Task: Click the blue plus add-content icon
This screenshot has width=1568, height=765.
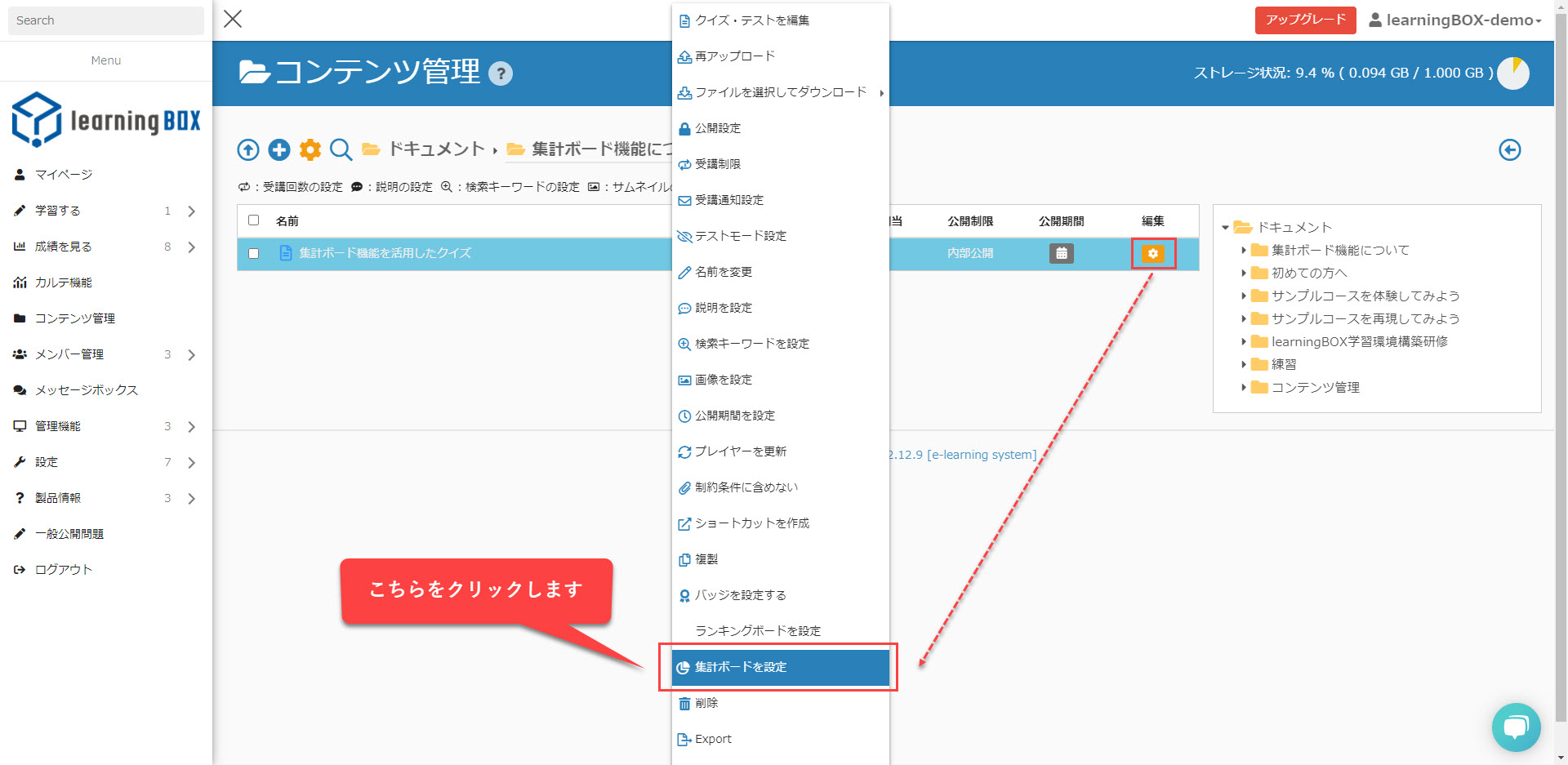Action: point(279,149)
